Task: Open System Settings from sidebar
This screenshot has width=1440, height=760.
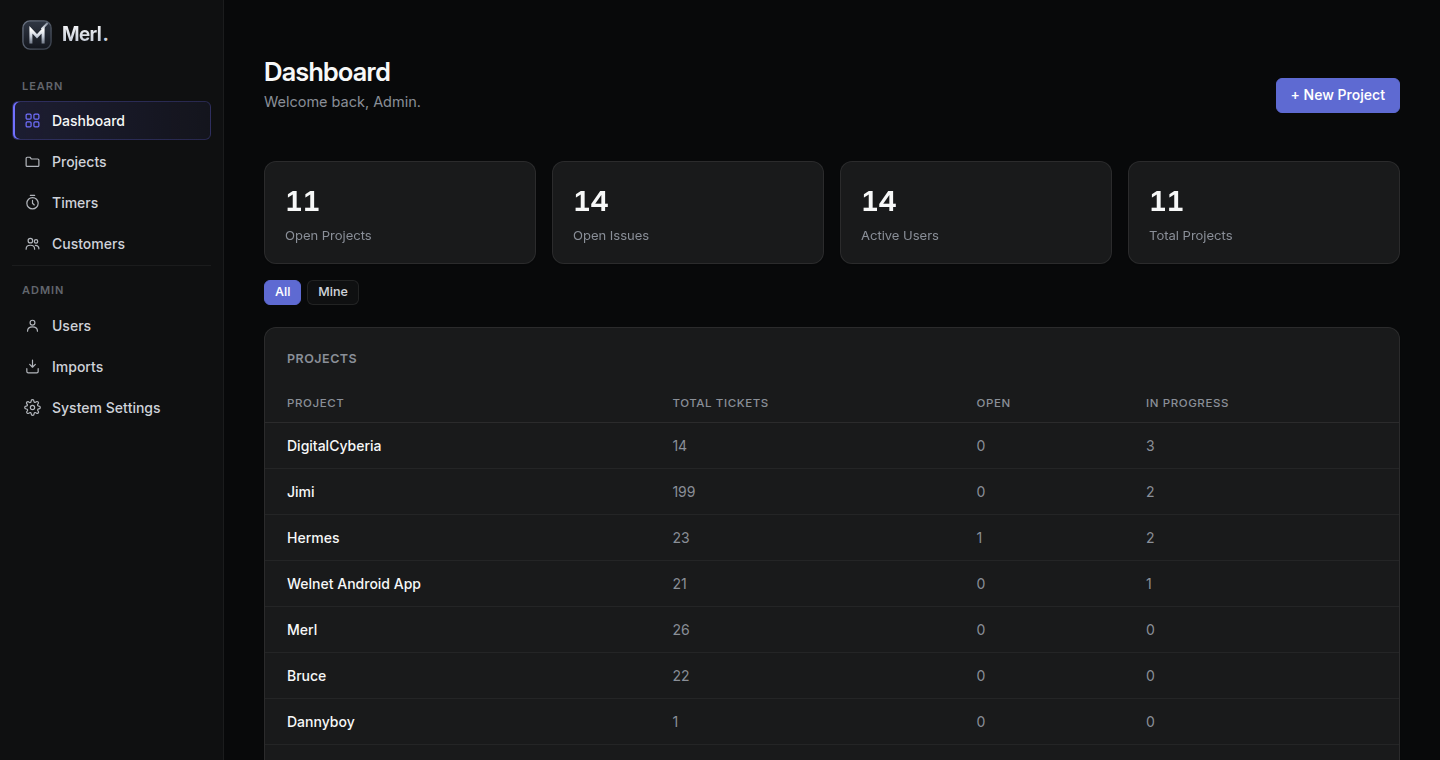Action: (x=112, y=408)
